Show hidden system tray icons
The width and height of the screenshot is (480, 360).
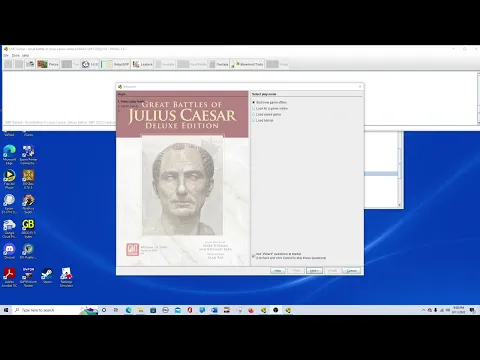tap(423, 310)
